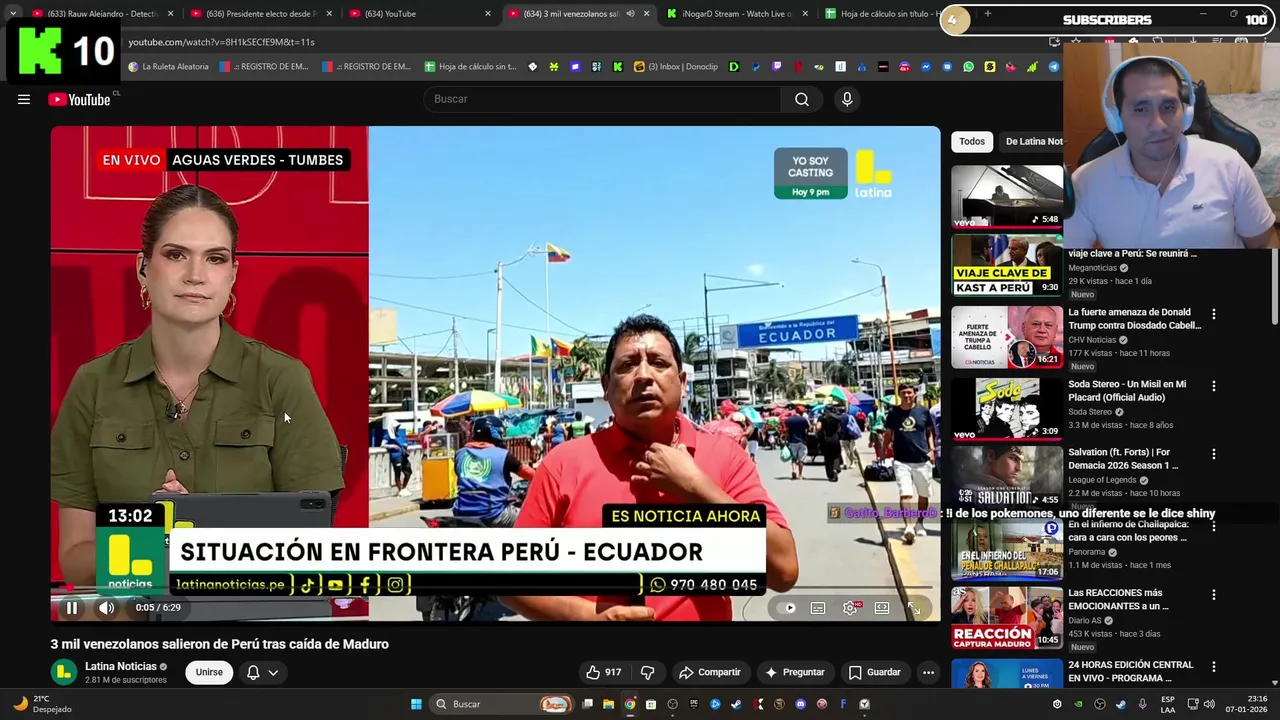Click the system tray microphone icon
Screen dimensions: 1280x720
(x=1142, y=704)
